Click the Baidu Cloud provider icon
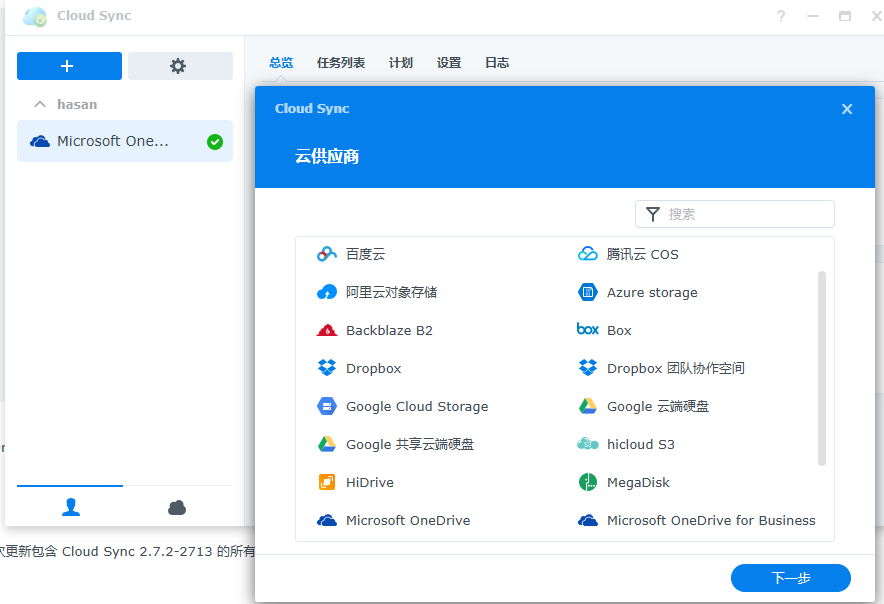Viewport: 884px width, 604px height. click(x=326, y=254)
